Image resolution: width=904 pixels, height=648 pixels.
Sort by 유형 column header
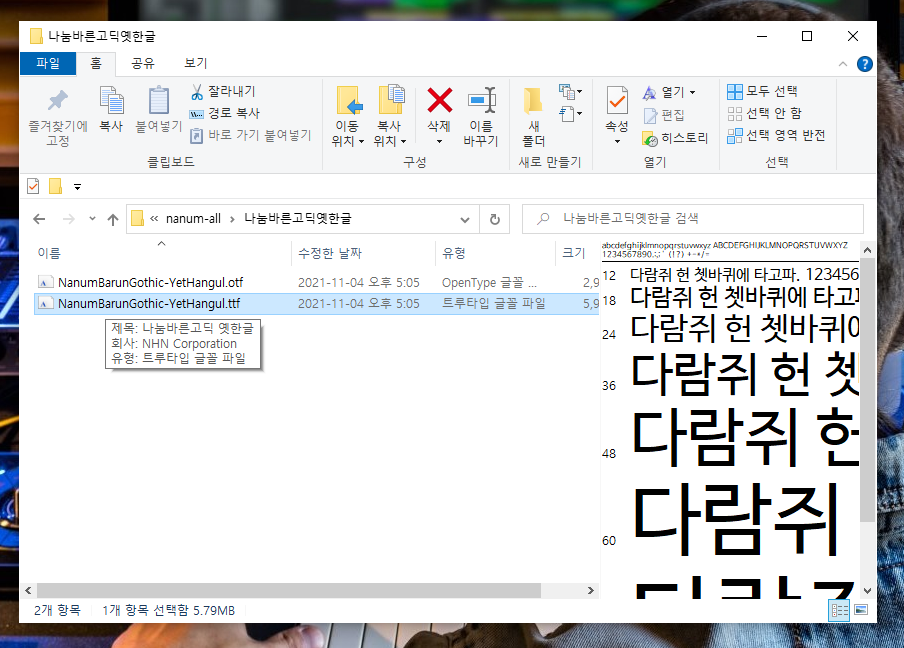pos(495,253)
